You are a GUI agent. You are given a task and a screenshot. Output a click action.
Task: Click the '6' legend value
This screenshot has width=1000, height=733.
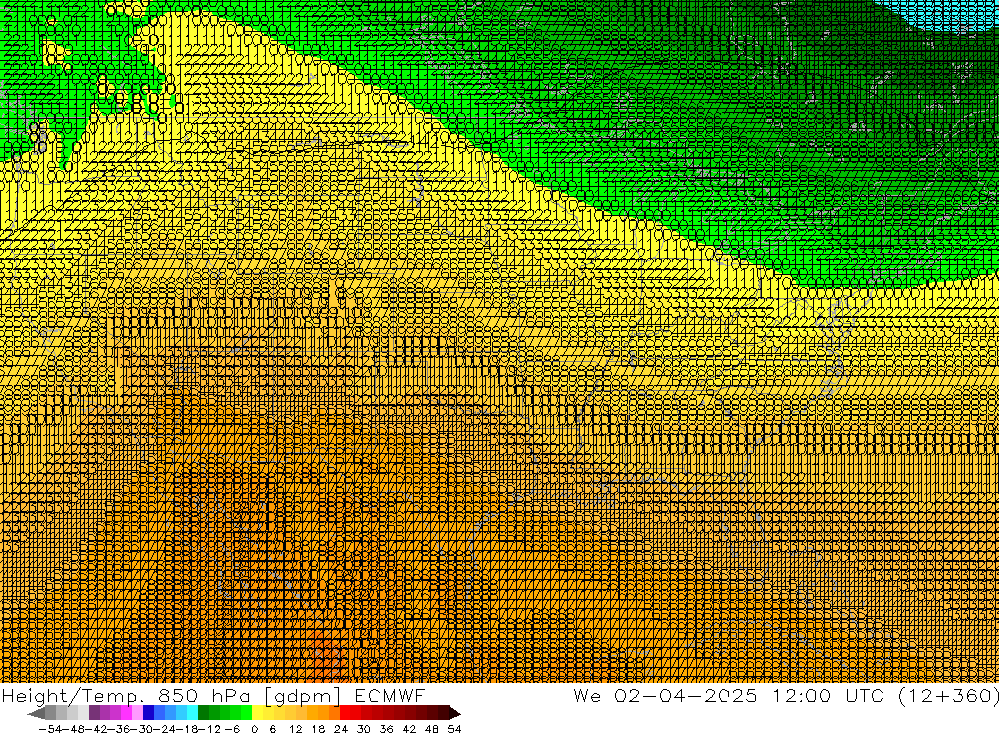[x=272, y=729]
